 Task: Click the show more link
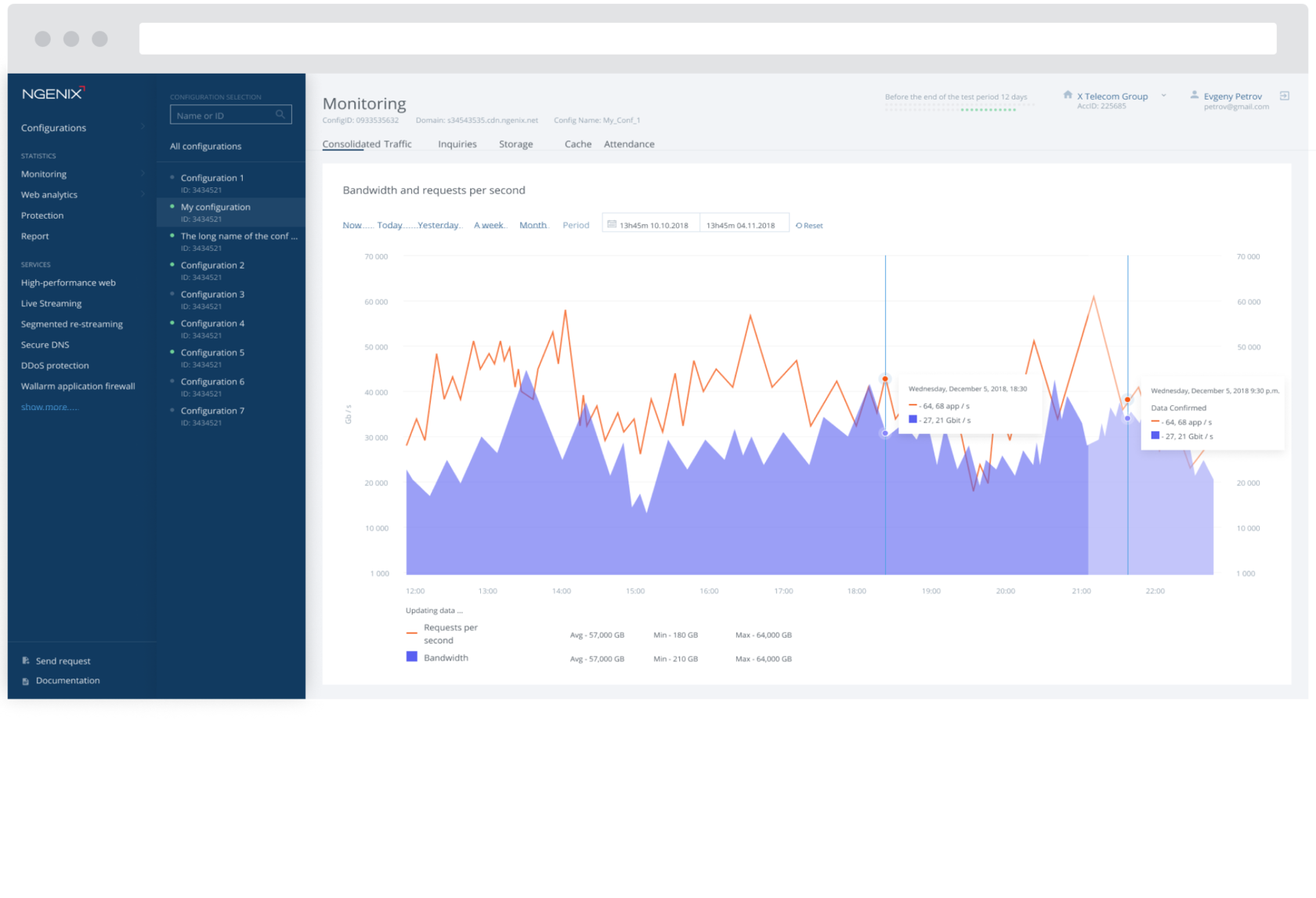pos(49,407)
